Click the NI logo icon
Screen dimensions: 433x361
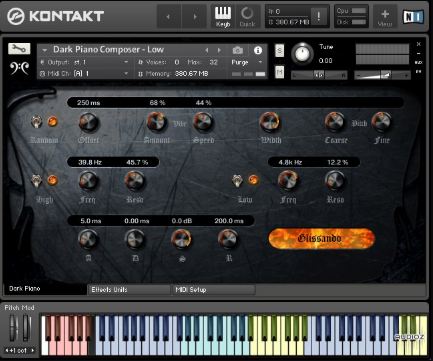point(413,16)
